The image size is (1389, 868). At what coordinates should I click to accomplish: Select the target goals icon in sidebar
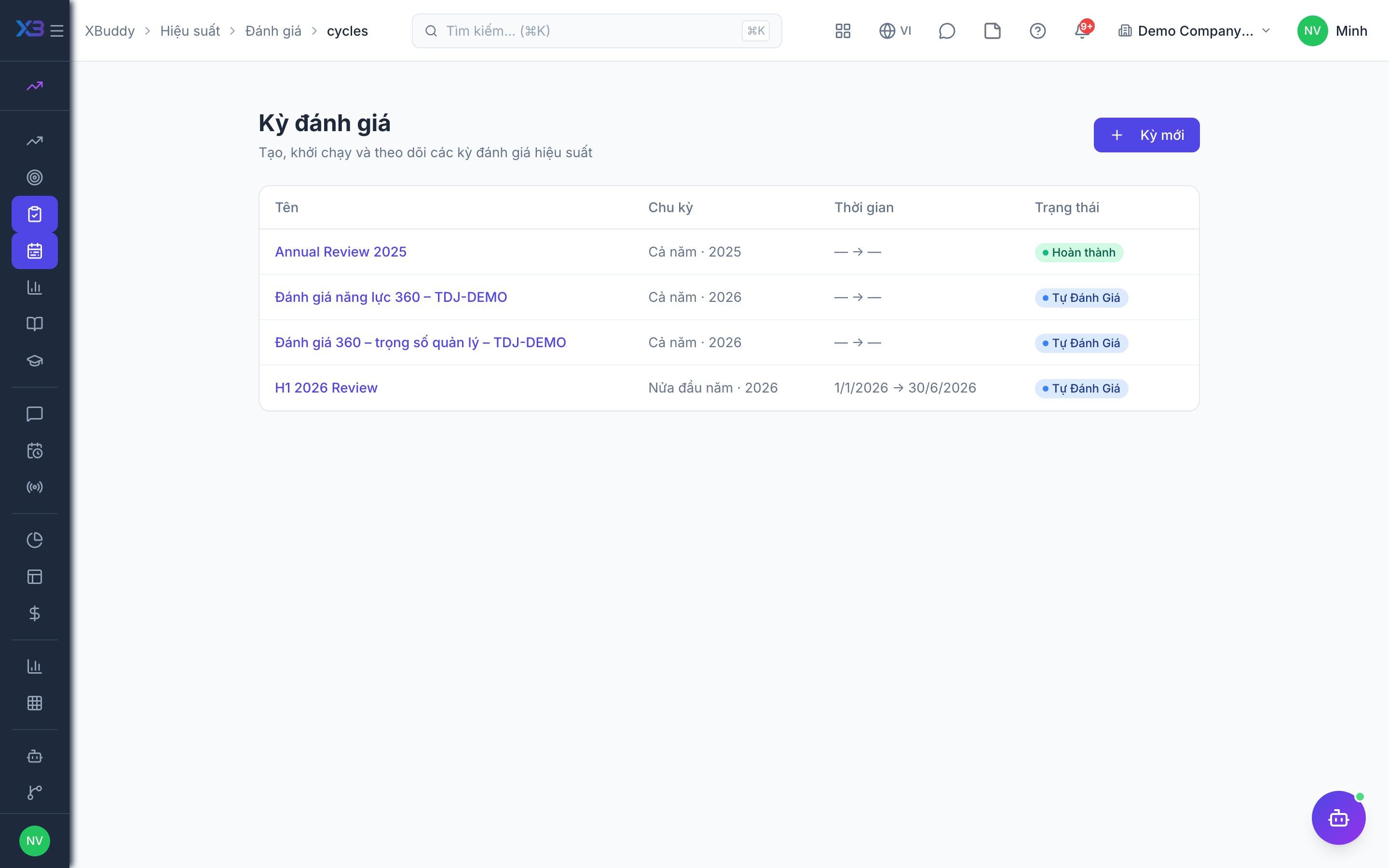[x=34, y=177]
